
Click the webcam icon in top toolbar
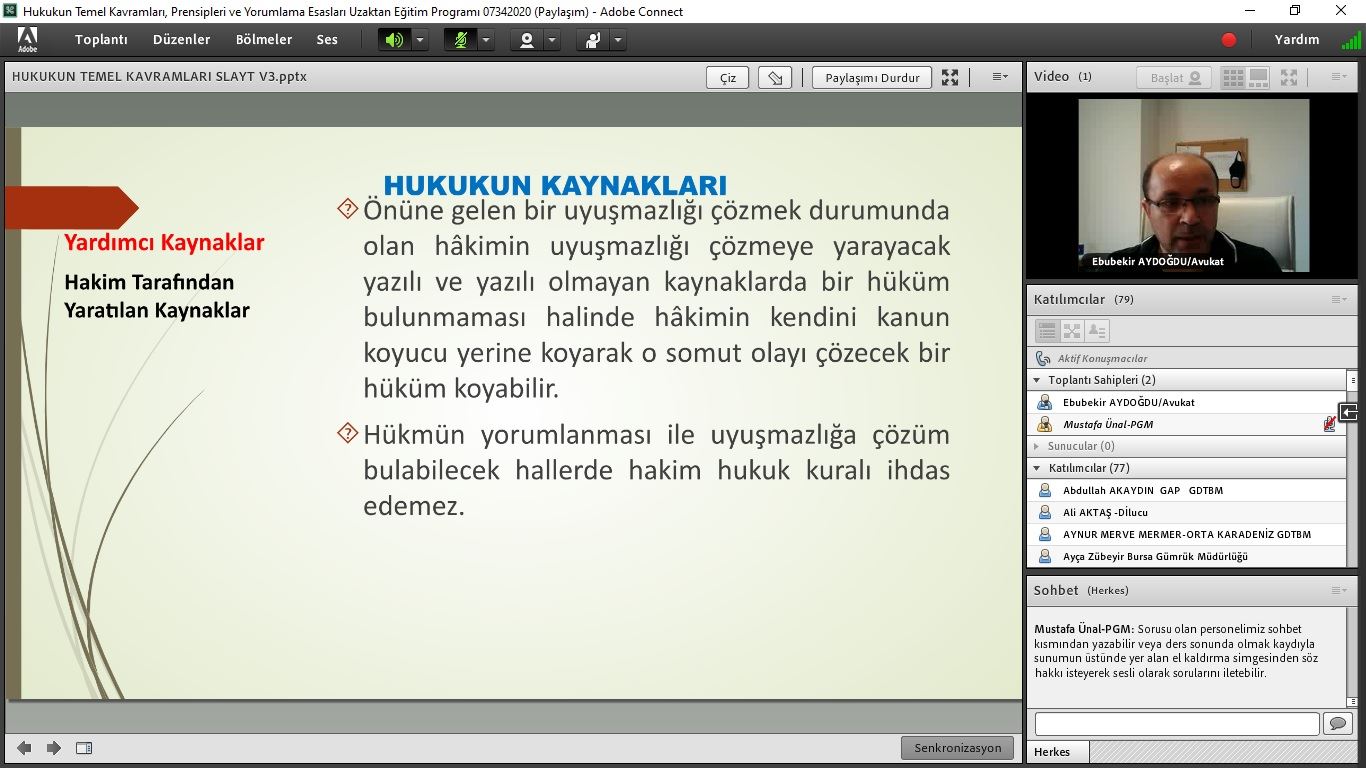(x=526, y=40)
